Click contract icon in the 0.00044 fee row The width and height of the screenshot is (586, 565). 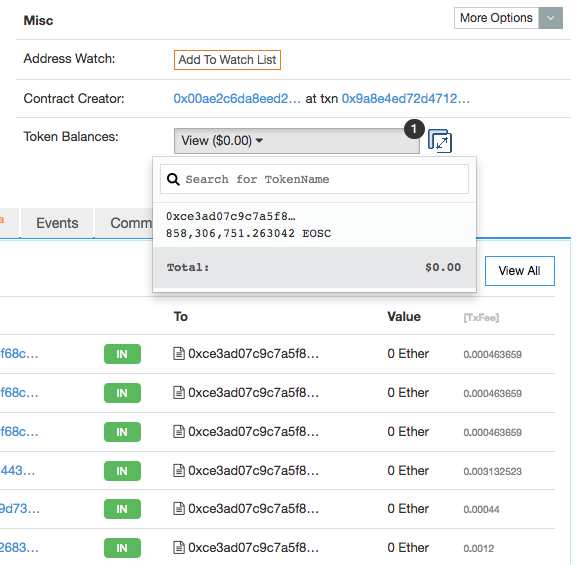[x=179, y=509]
